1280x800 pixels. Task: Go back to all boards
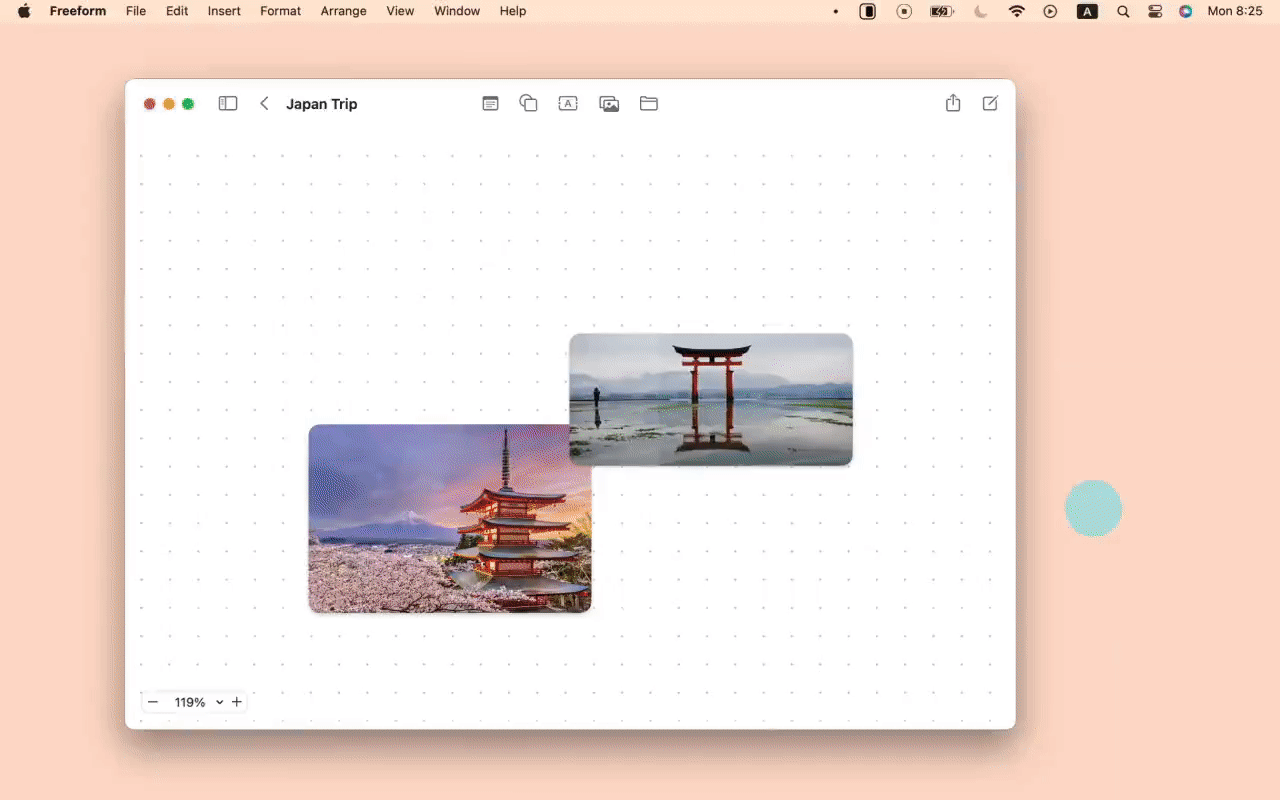(264, 104)
